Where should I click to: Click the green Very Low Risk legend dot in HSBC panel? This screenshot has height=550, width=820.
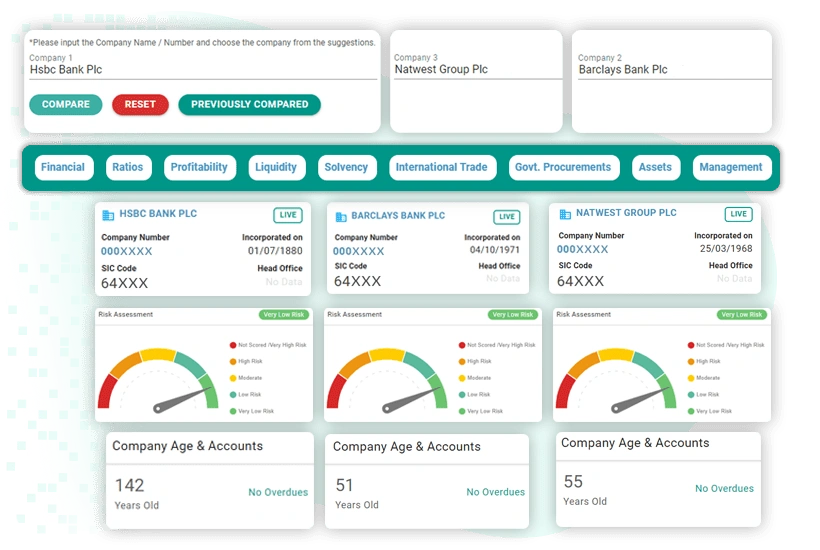(x=233, y=411)
